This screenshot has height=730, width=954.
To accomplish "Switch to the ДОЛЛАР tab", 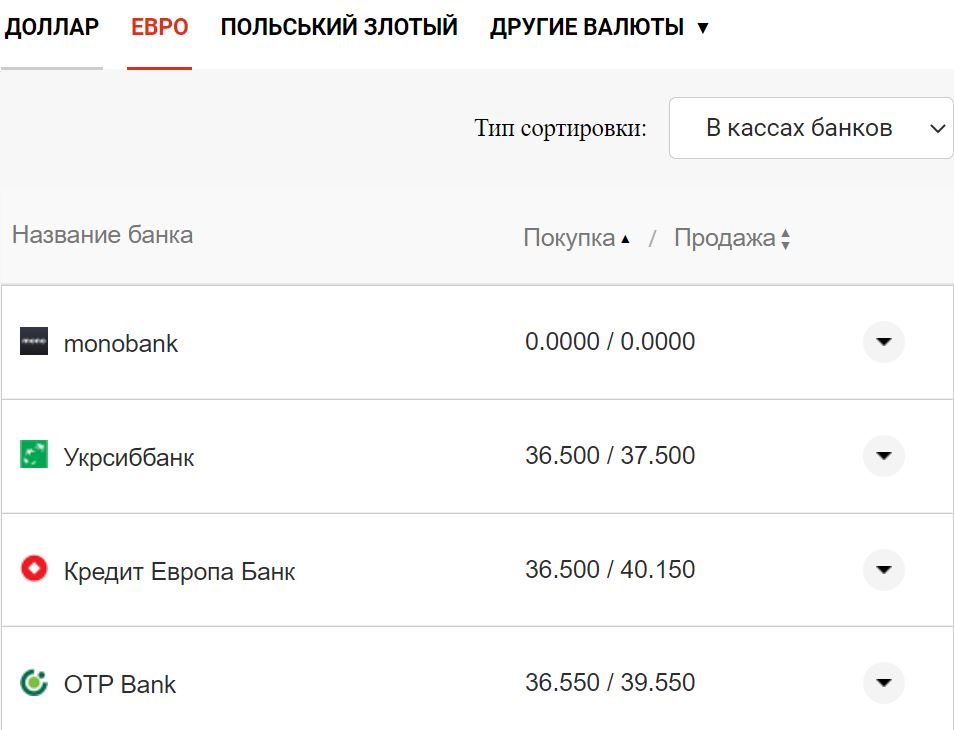I will coord(52,28).
